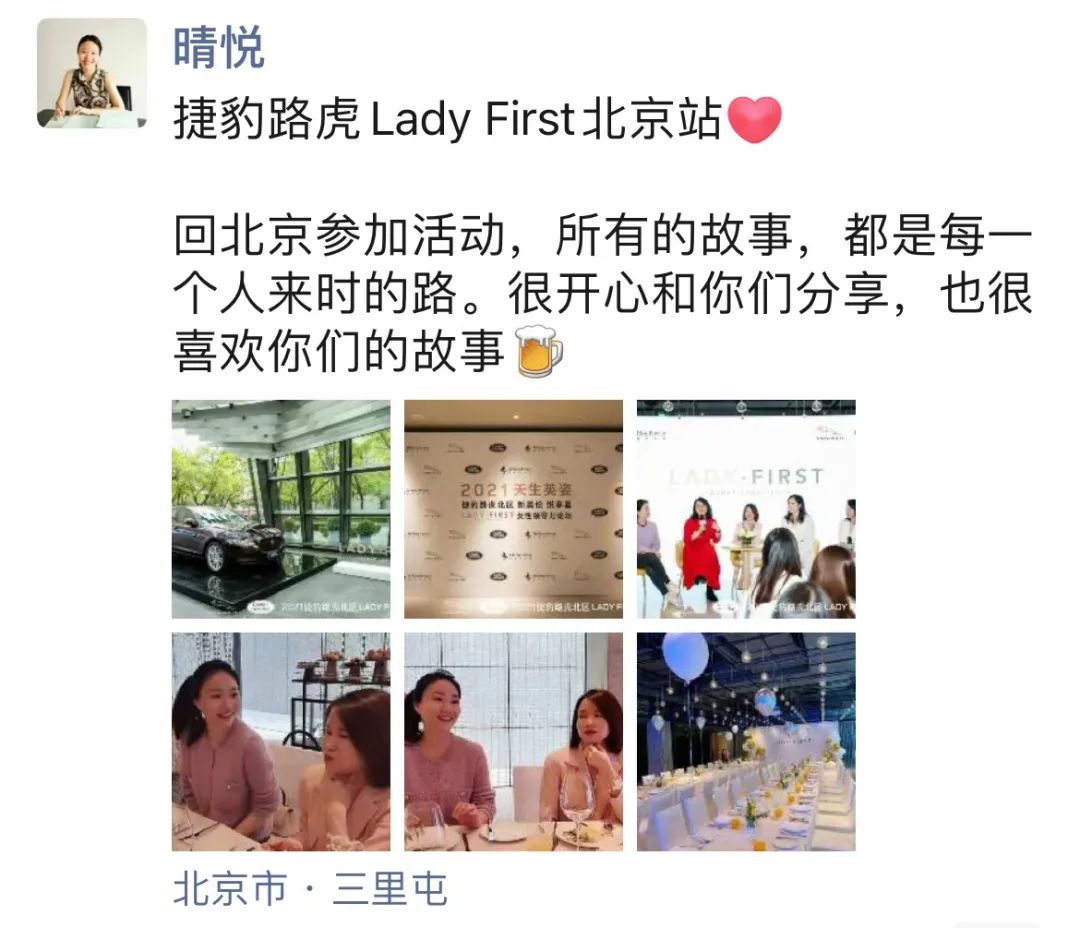The image size is (1080, 928).
Task: Tap the body line starting with 个人来时的路
Action: [603, 293]
